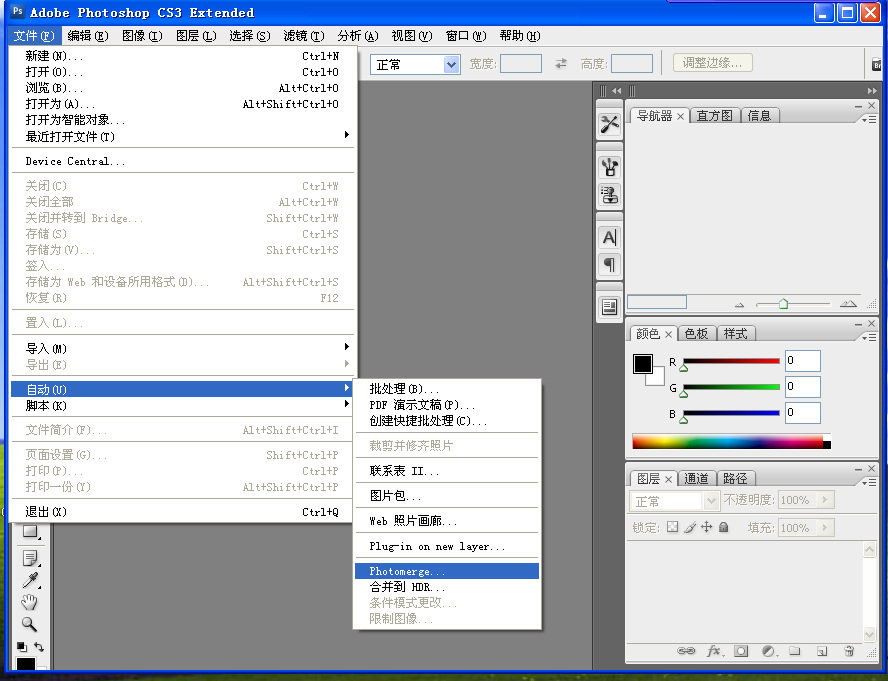Select 新建 in the File menu
Viewport: 888px width, 681px height.
point(182,56)
